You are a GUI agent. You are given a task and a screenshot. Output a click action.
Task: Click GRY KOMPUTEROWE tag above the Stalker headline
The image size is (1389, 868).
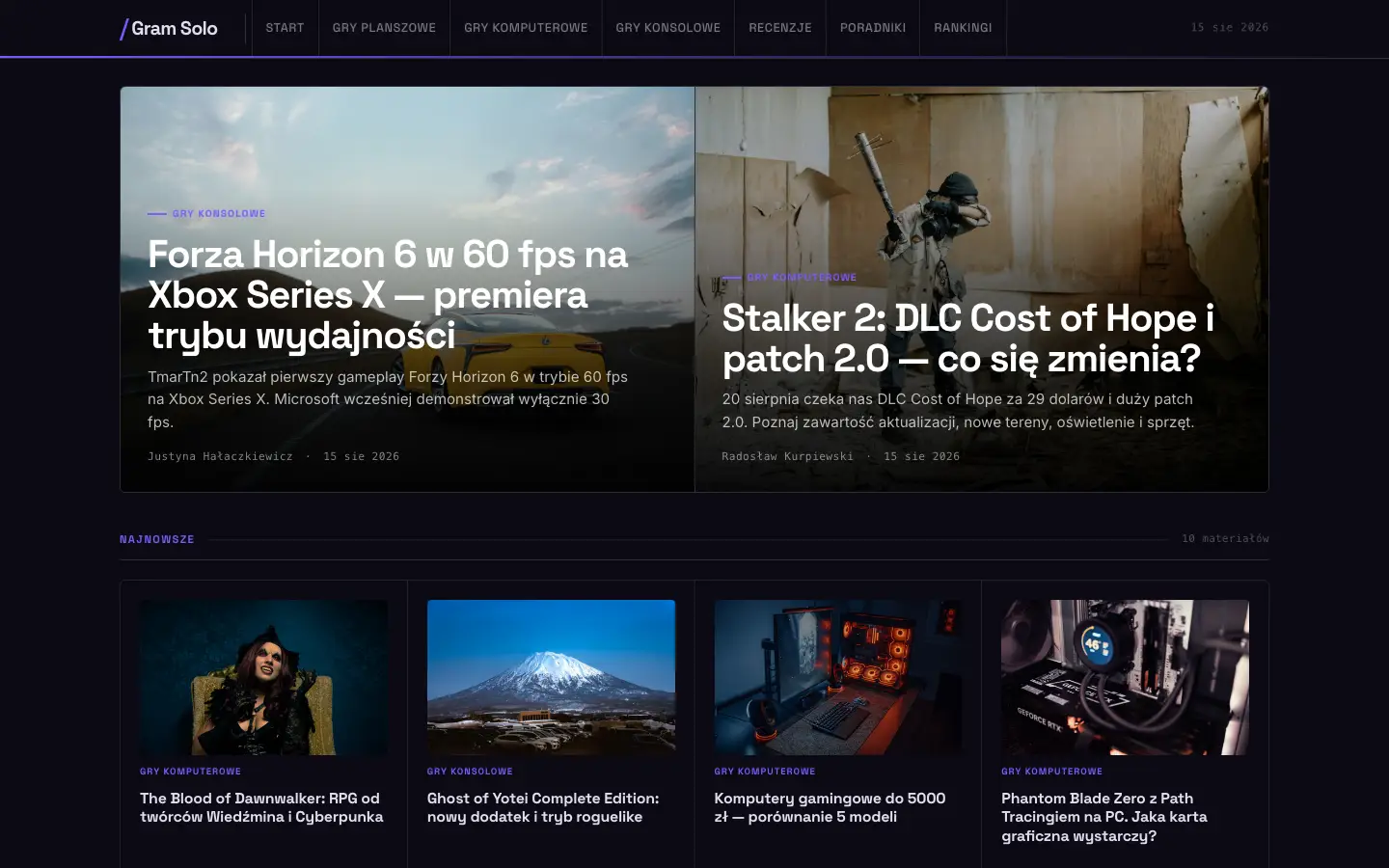[802, 278]
